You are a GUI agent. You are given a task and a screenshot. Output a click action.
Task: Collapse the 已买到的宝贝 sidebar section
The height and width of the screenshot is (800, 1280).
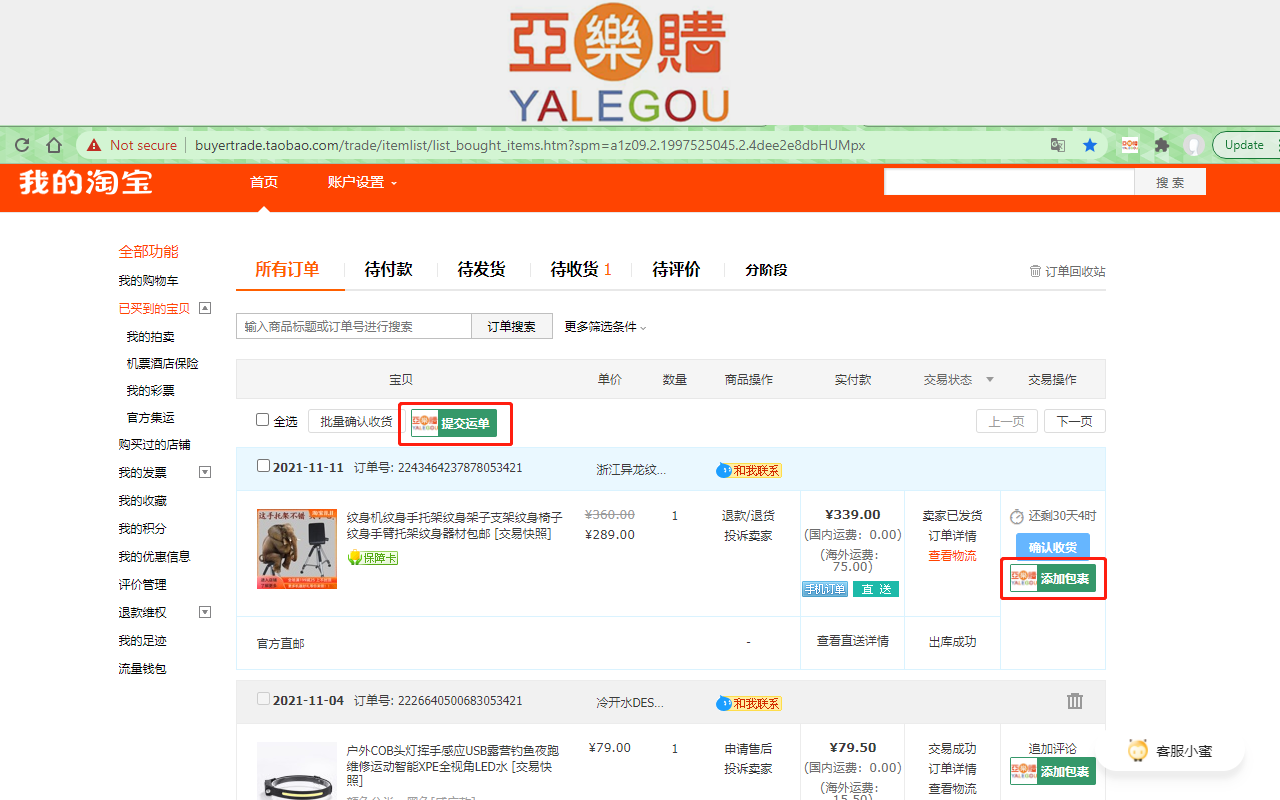pos(205,308)
